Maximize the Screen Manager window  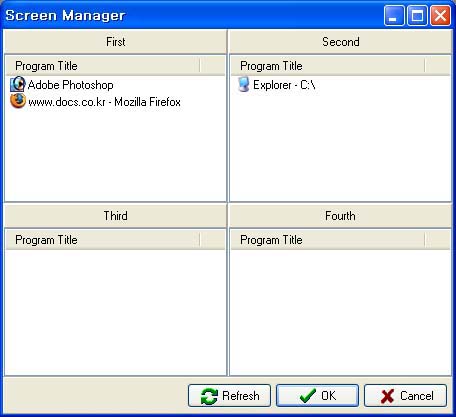click(x=417, y=15)
